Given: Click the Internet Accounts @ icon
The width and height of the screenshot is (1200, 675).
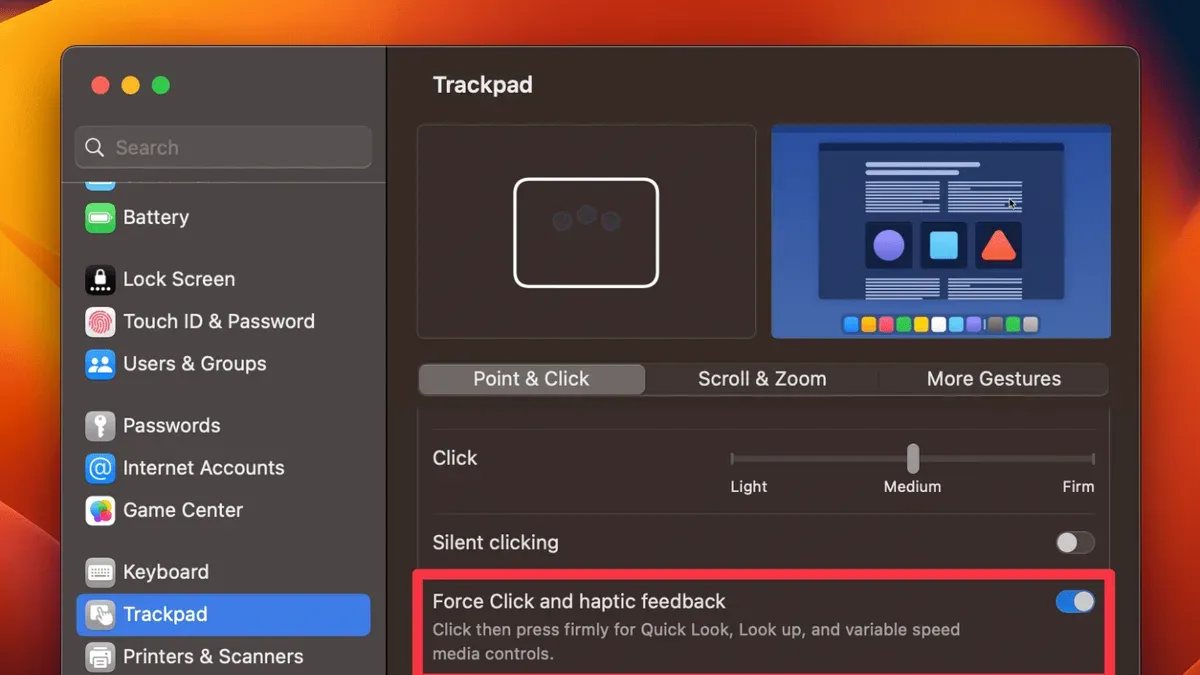Looking at the screenshot, I should pos(100,468).
